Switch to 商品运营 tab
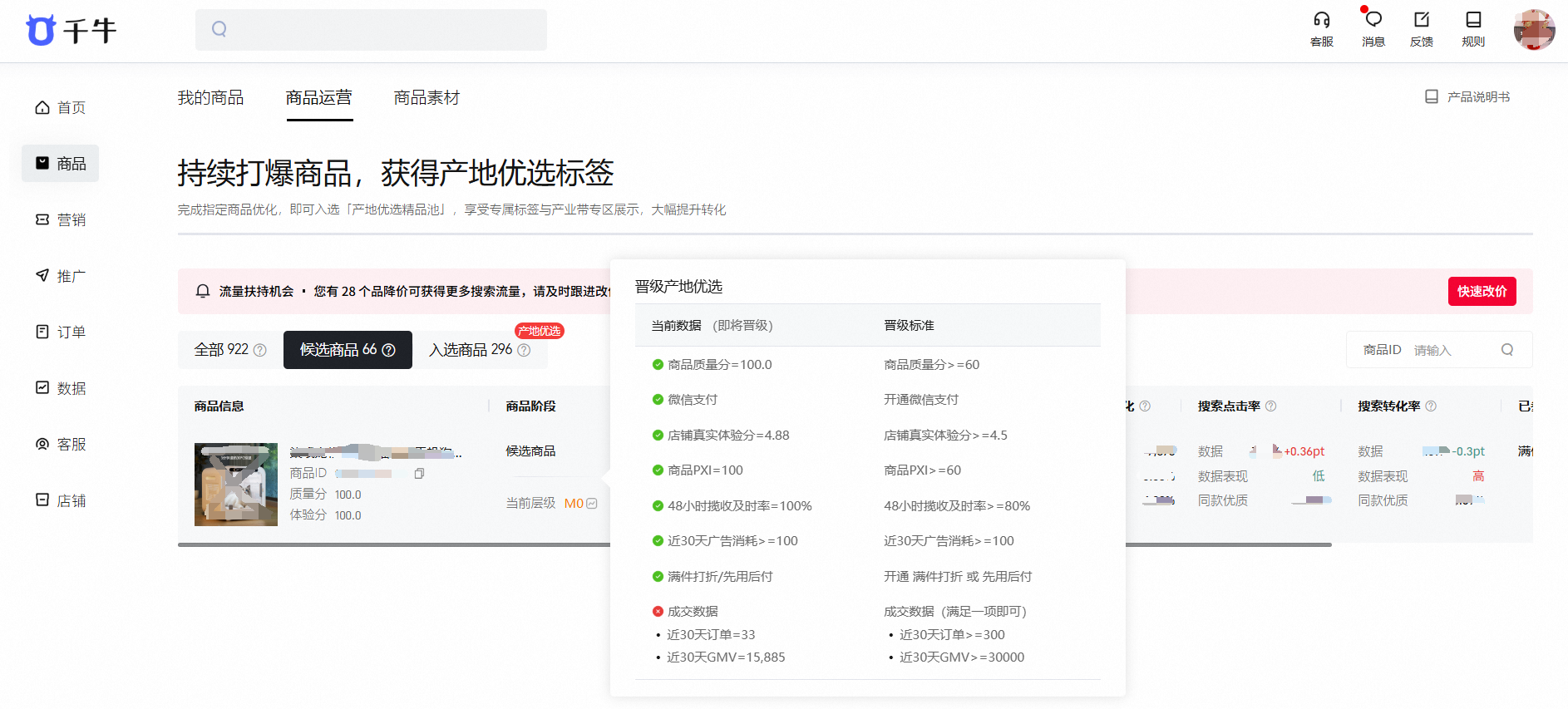This screenshot has height=709, width=1568. click(319, 98)
